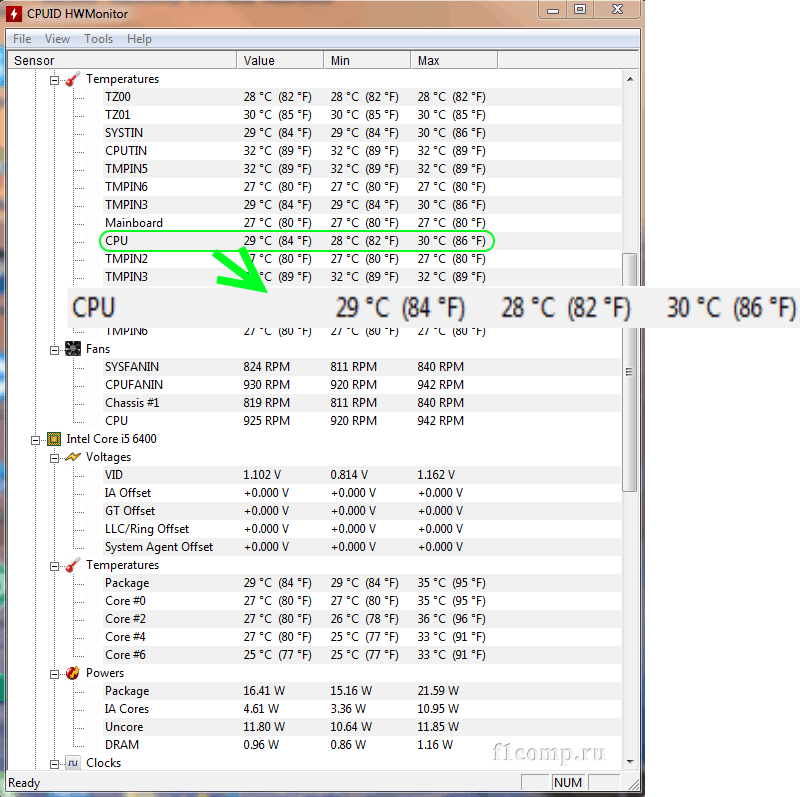Select the Core #6 temperature row
Image resolution: width=800 pixels, height=797 pixels.
pyautogui.click(x=362, y=655)
